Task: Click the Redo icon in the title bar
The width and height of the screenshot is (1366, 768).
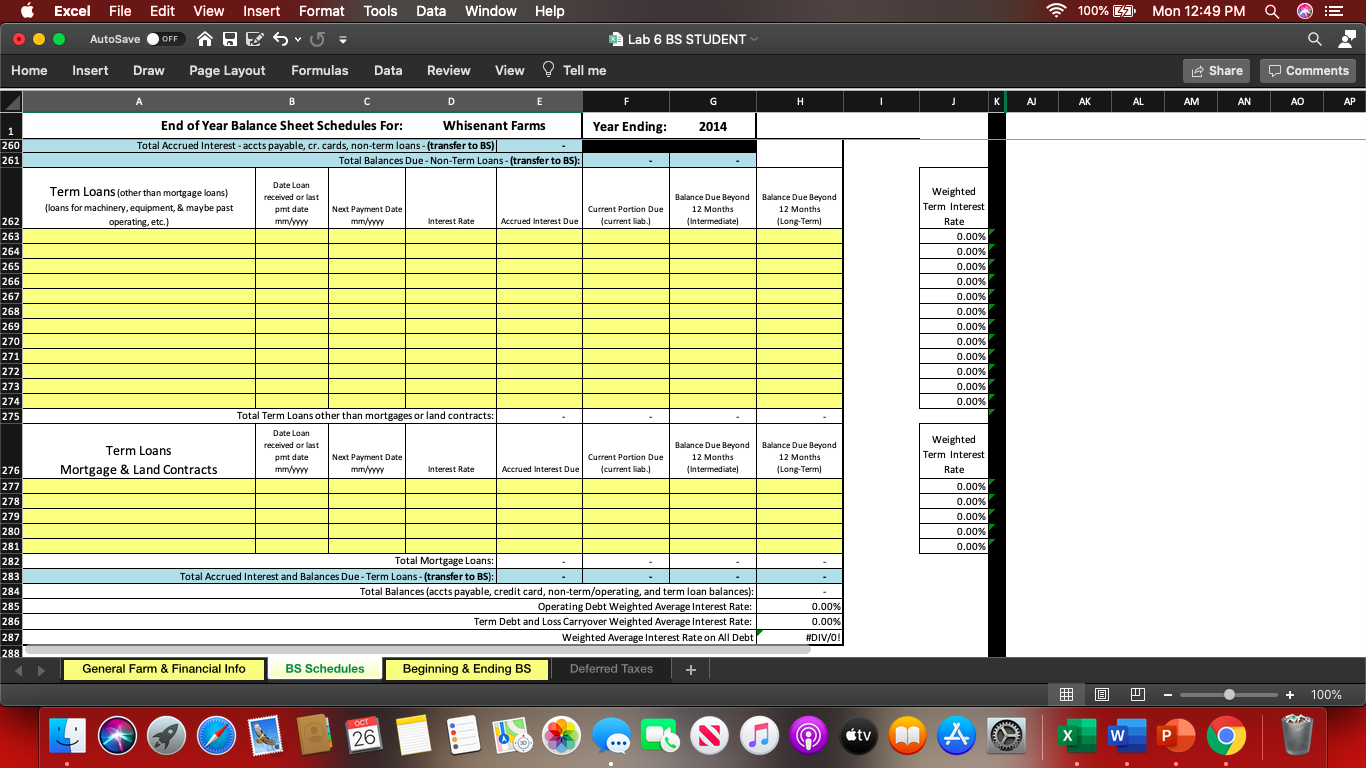Action: tap(316, 39)
